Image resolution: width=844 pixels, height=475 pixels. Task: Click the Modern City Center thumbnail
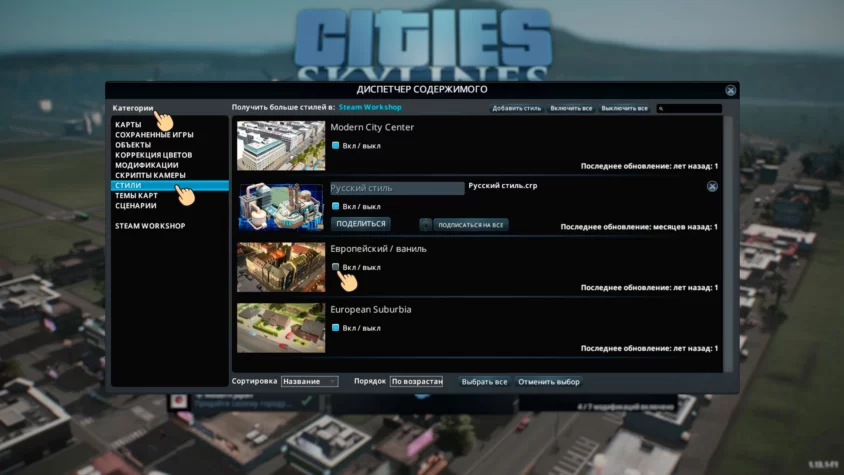pos(281,145)
